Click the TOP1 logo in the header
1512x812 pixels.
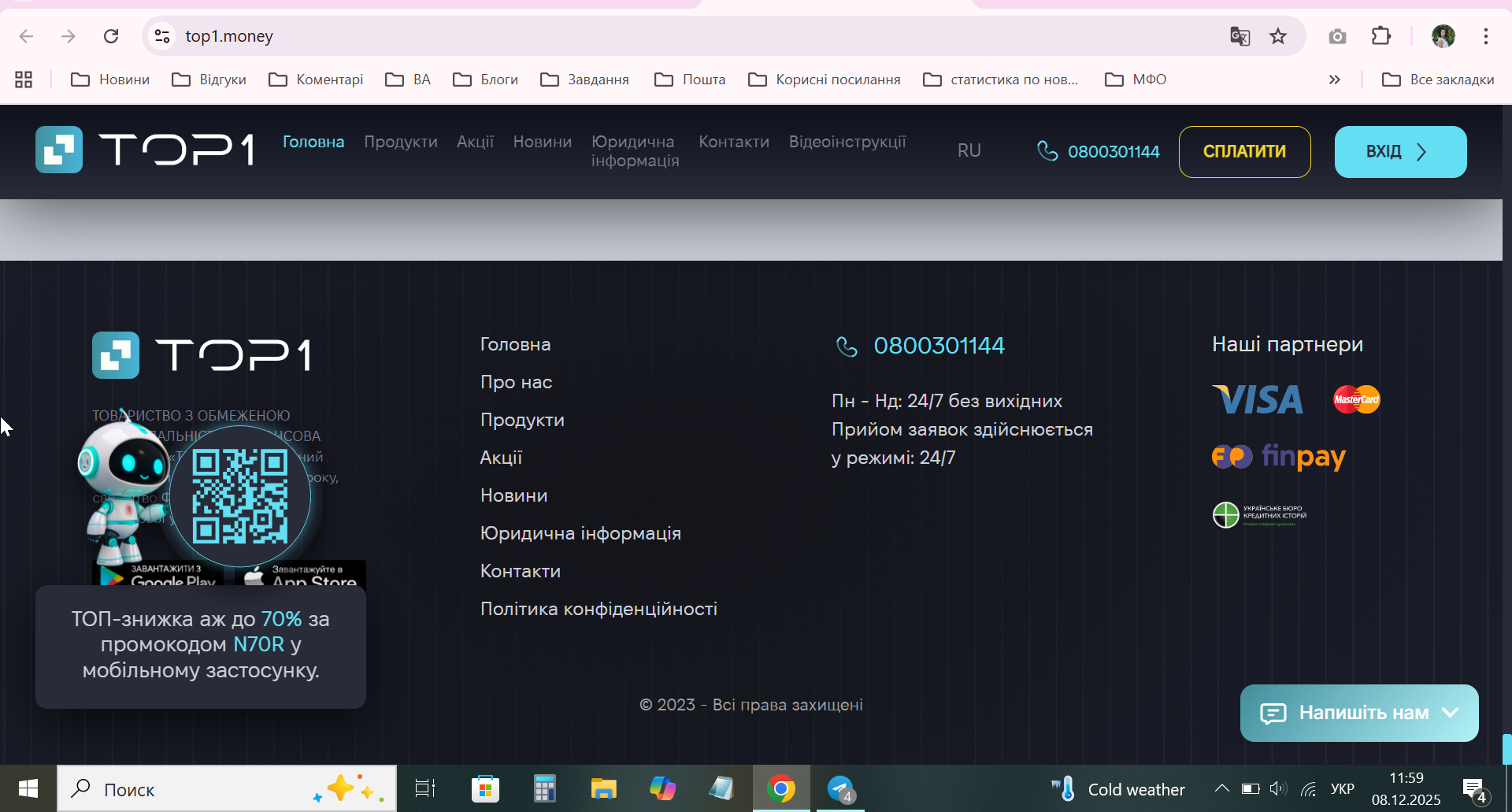tap(145, 150)
